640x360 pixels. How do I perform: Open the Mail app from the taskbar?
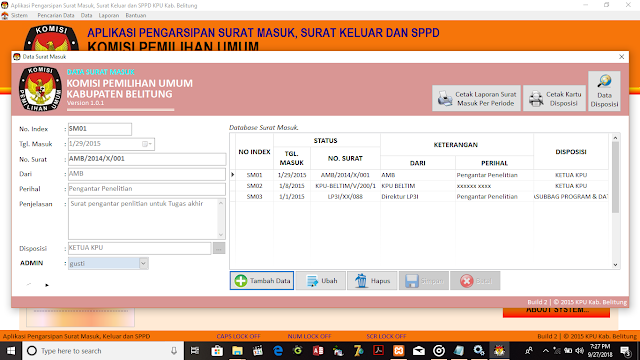pyautogui.click(x=419, y=351)
